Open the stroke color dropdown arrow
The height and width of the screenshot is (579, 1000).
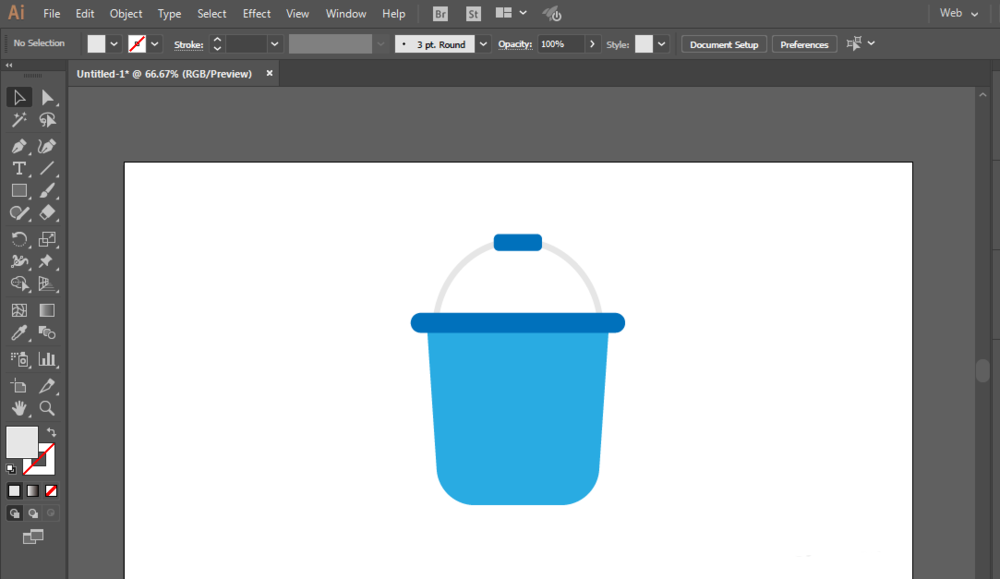coord(155,44)
